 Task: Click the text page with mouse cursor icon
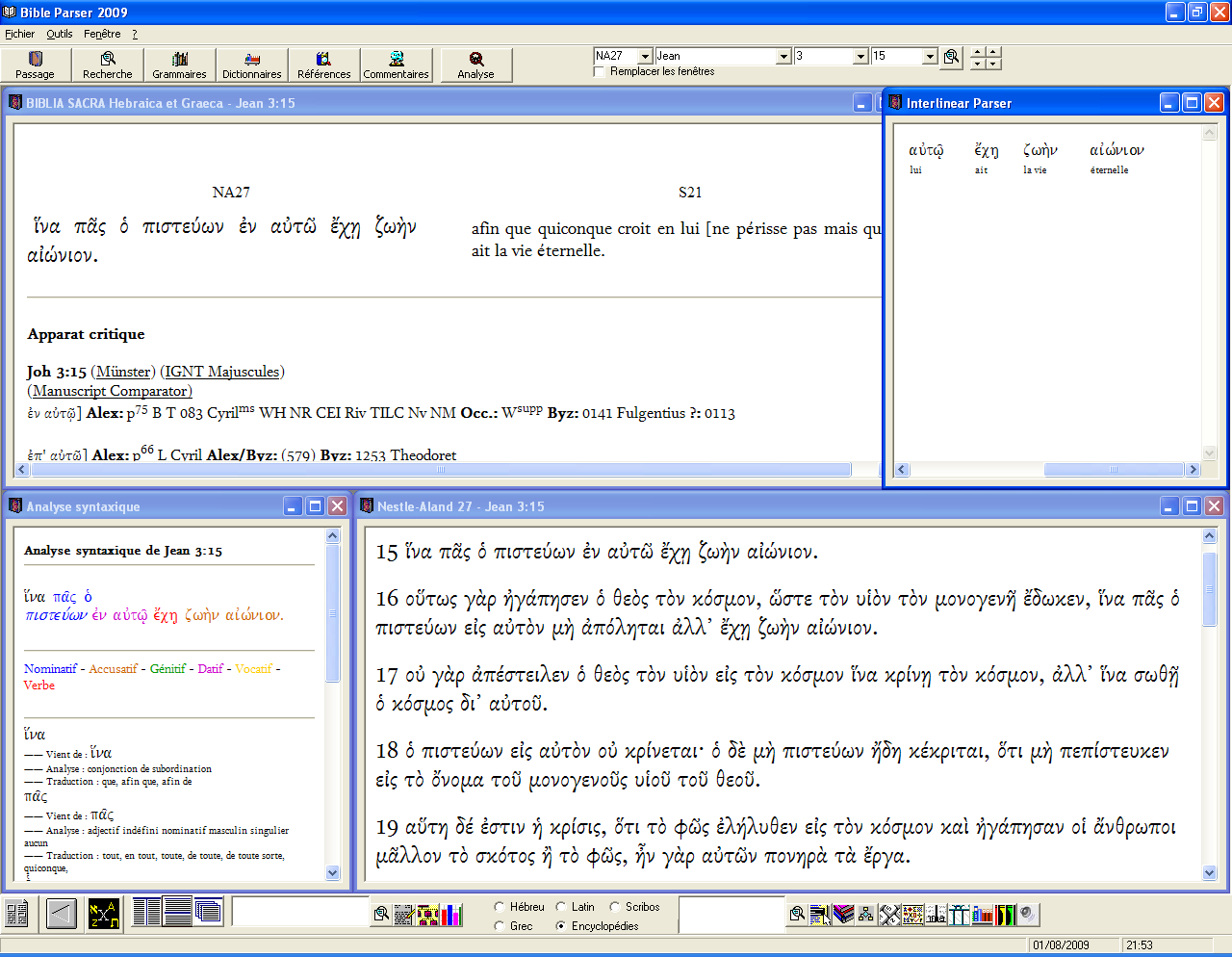(820, 914)
